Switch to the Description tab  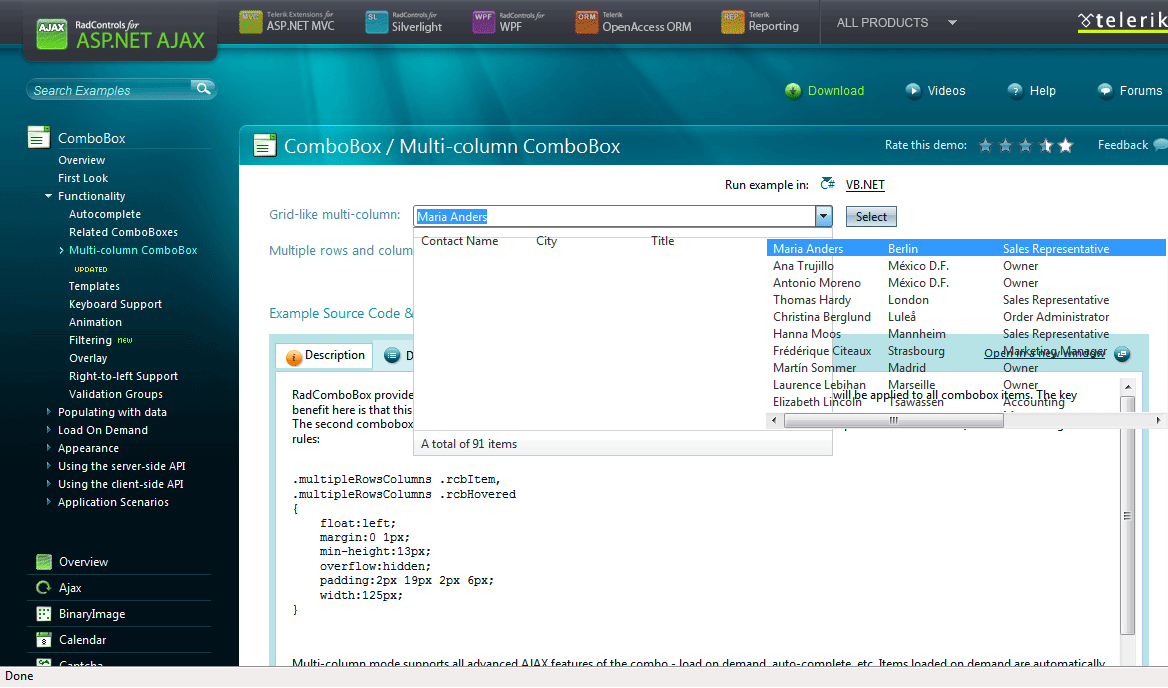[x=325, y=356]
